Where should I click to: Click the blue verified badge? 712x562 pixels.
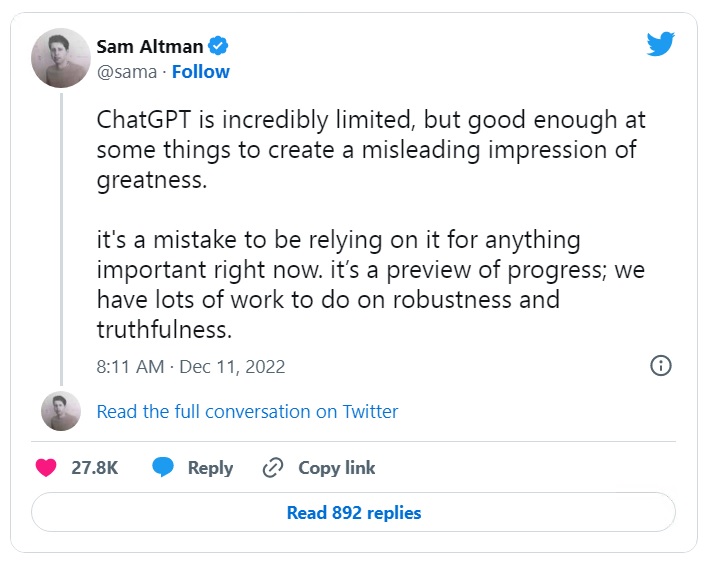tap(219, 46)
